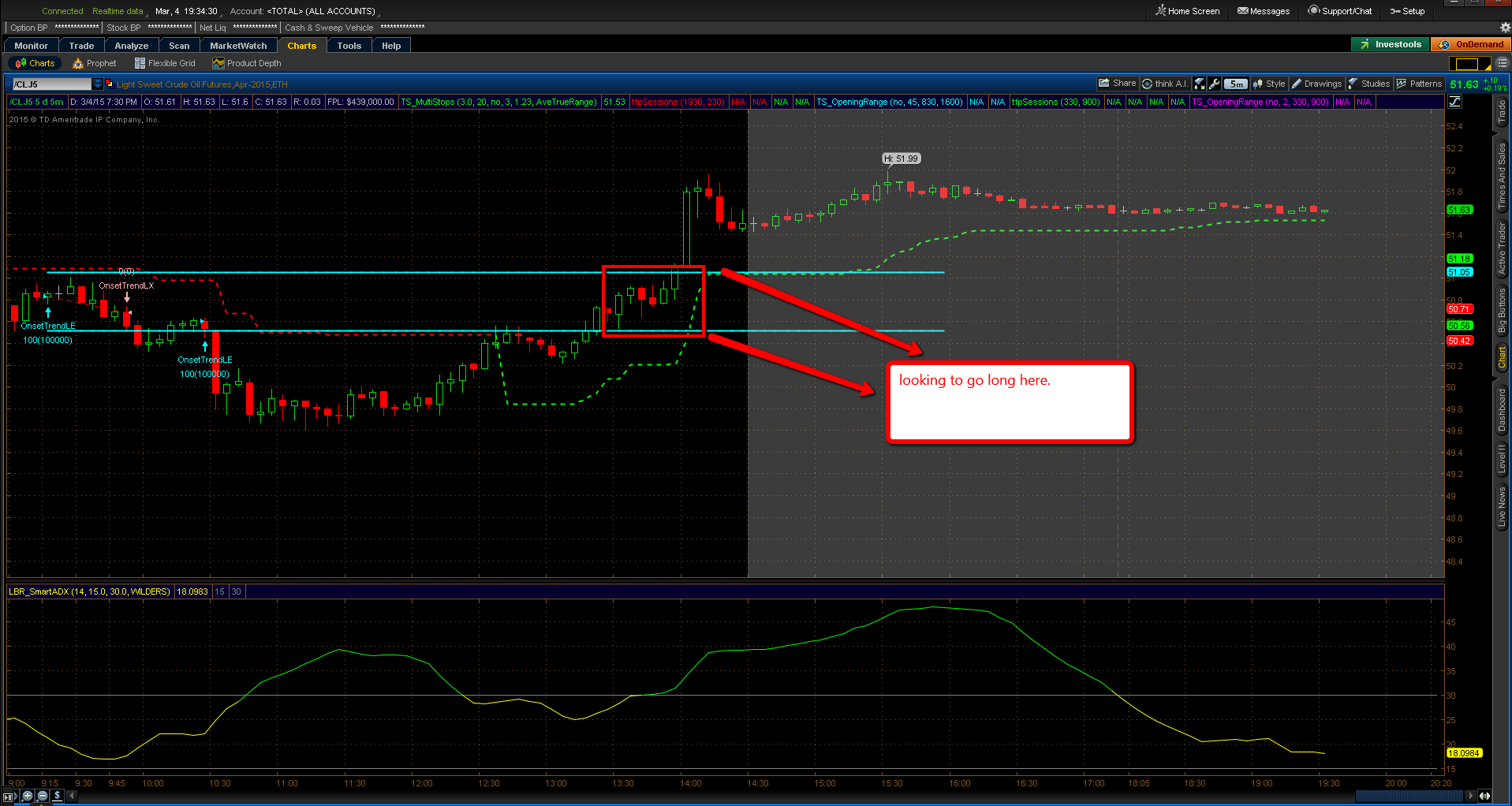This screenshot has height=806, width=1512.
Task: Open the Dashboard side tab
Action: (x=1502, y=409)
